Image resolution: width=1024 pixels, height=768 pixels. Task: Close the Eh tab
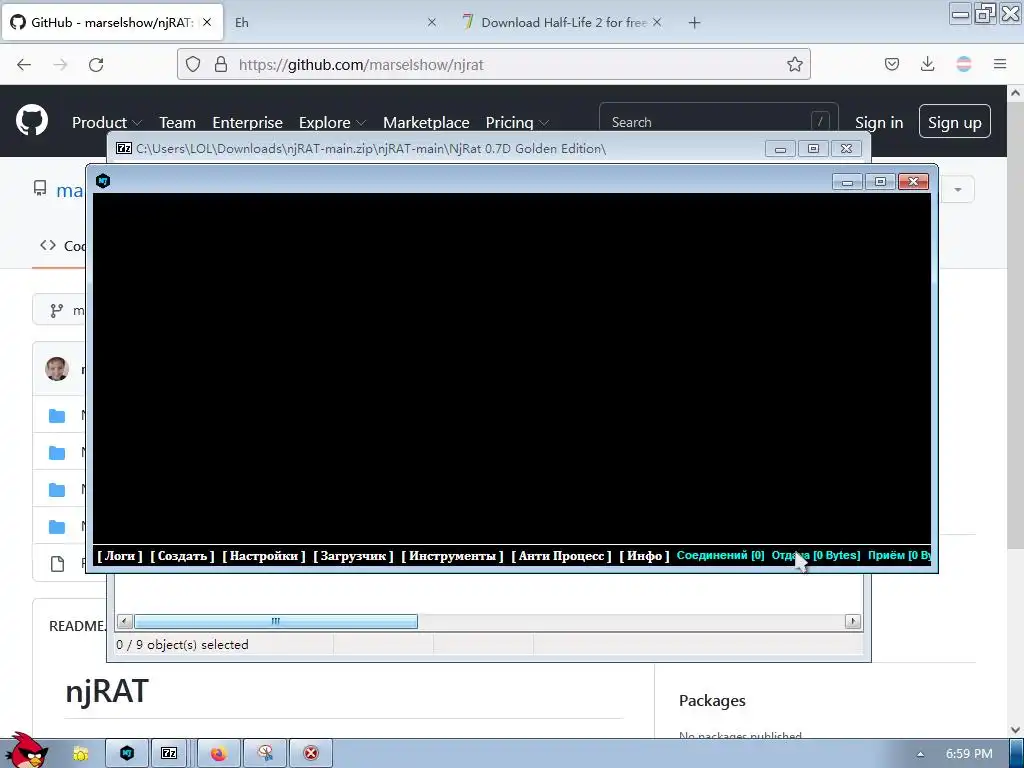[432, 22]
